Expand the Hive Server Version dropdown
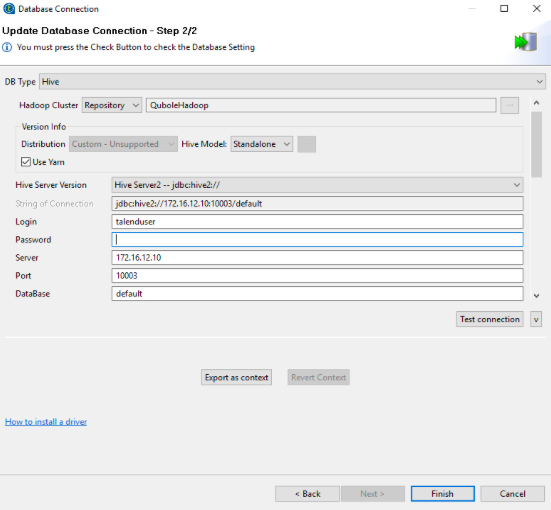 click(x=317, y=185)
